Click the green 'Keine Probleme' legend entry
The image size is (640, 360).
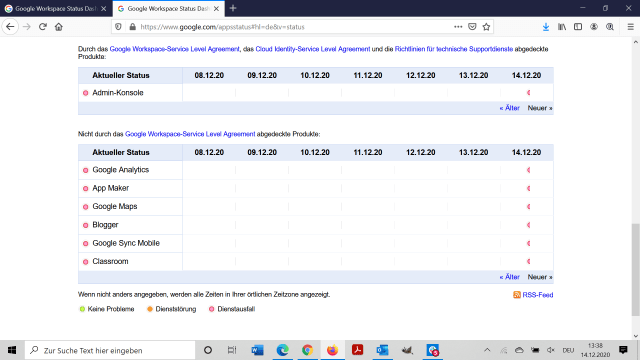click(107, 309)
